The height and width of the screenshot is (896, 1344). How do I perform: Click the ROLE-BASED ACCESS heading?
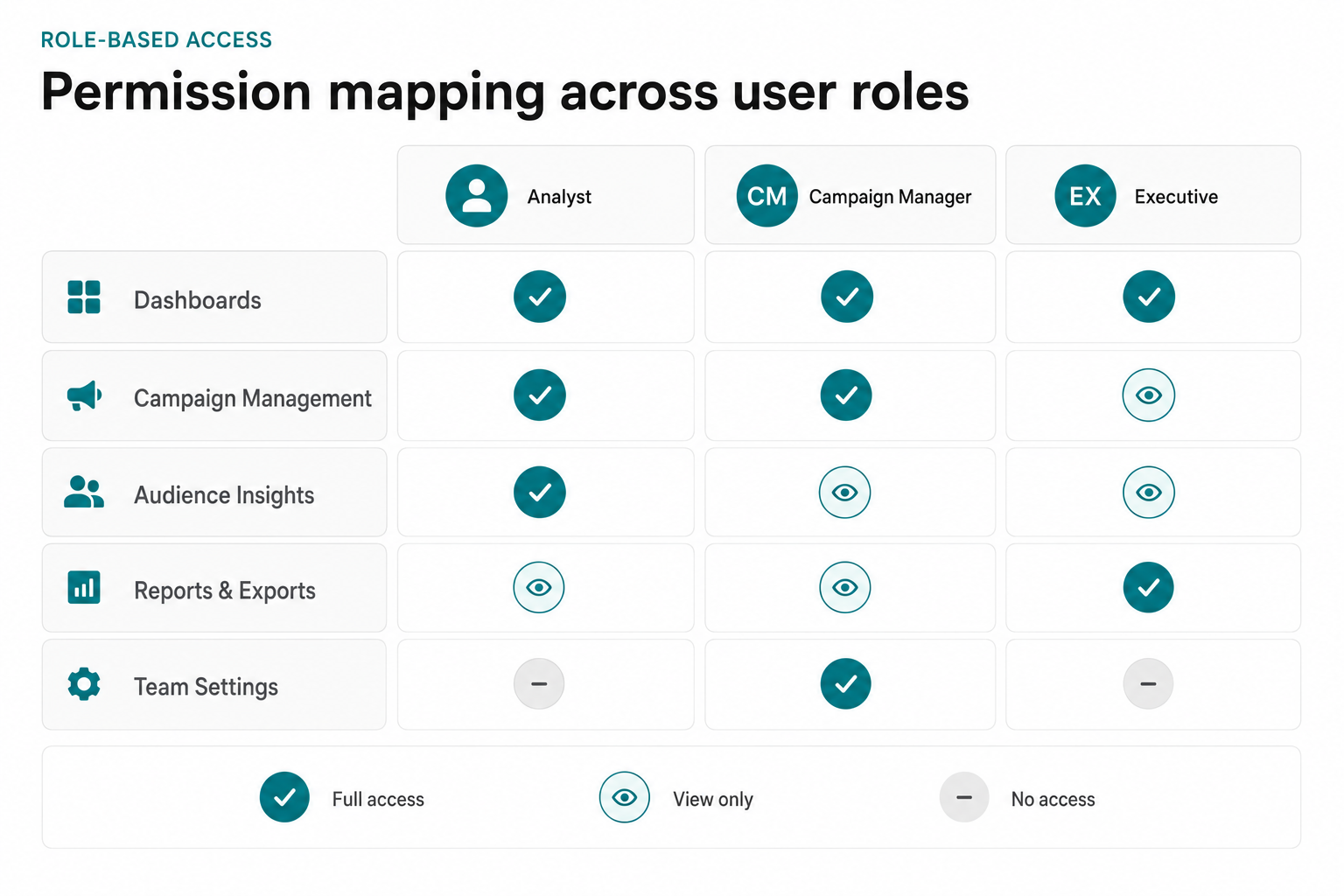click(x=157, y=40)
